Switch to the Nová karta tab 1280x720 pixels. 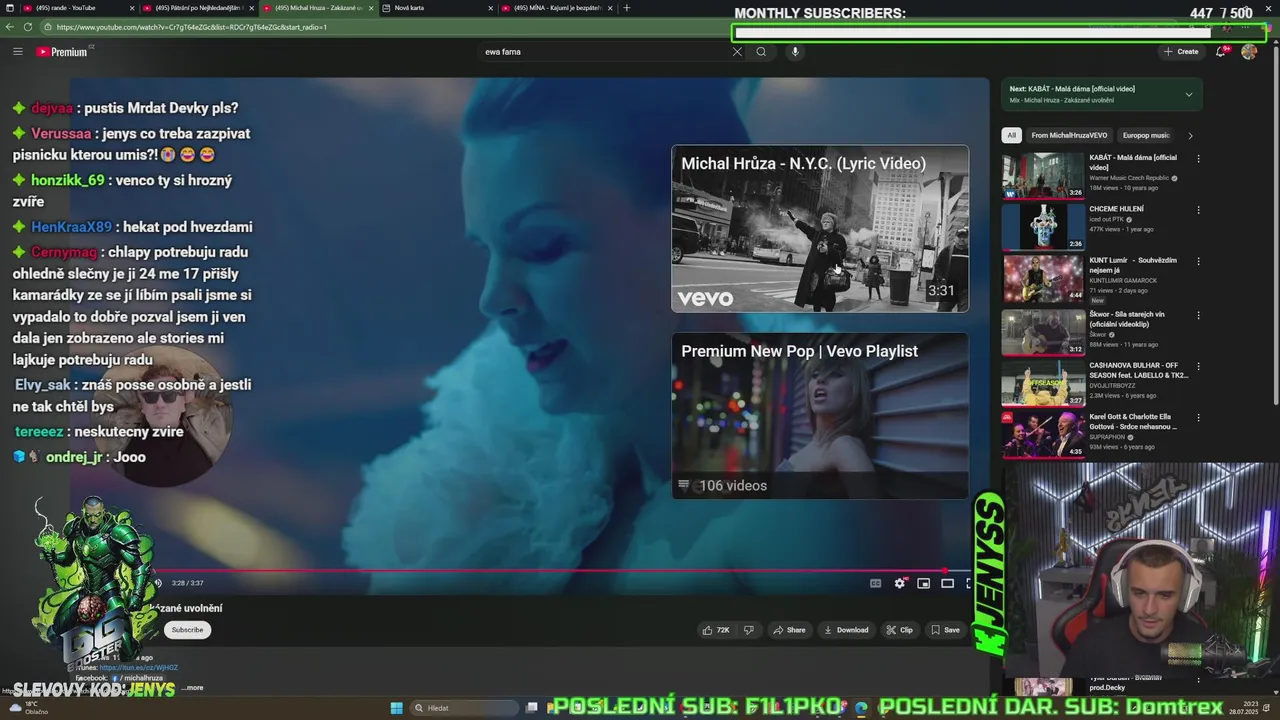435,8
